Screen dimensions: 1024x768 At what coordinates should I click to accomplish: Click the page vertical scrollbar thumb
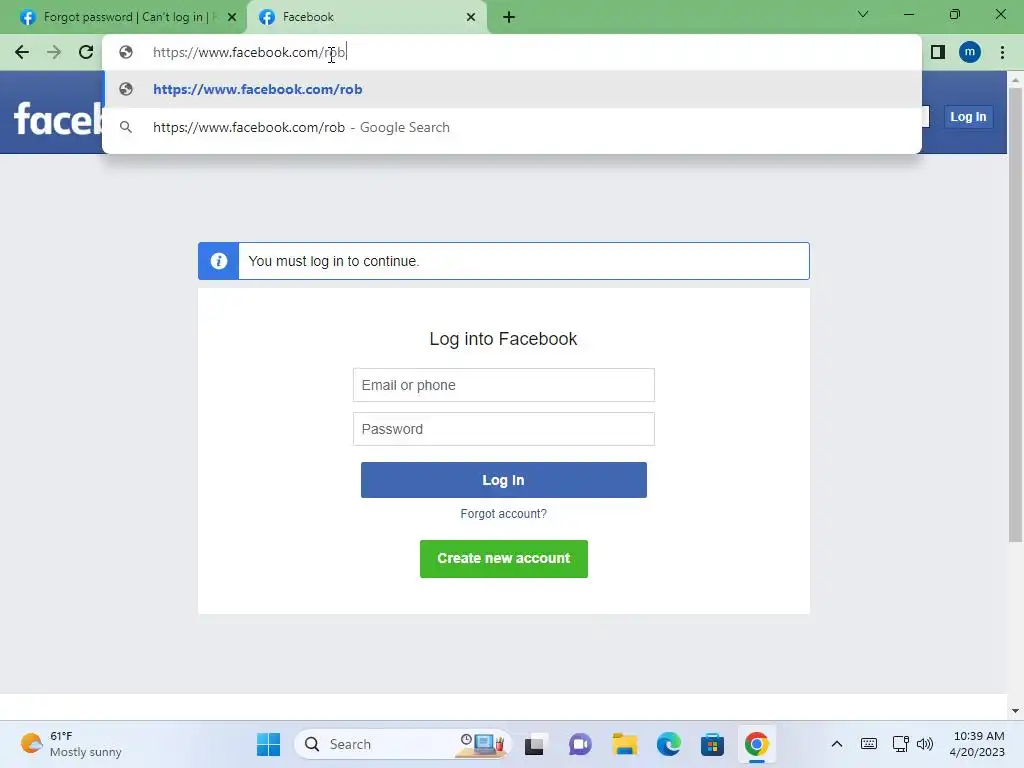1015,313
